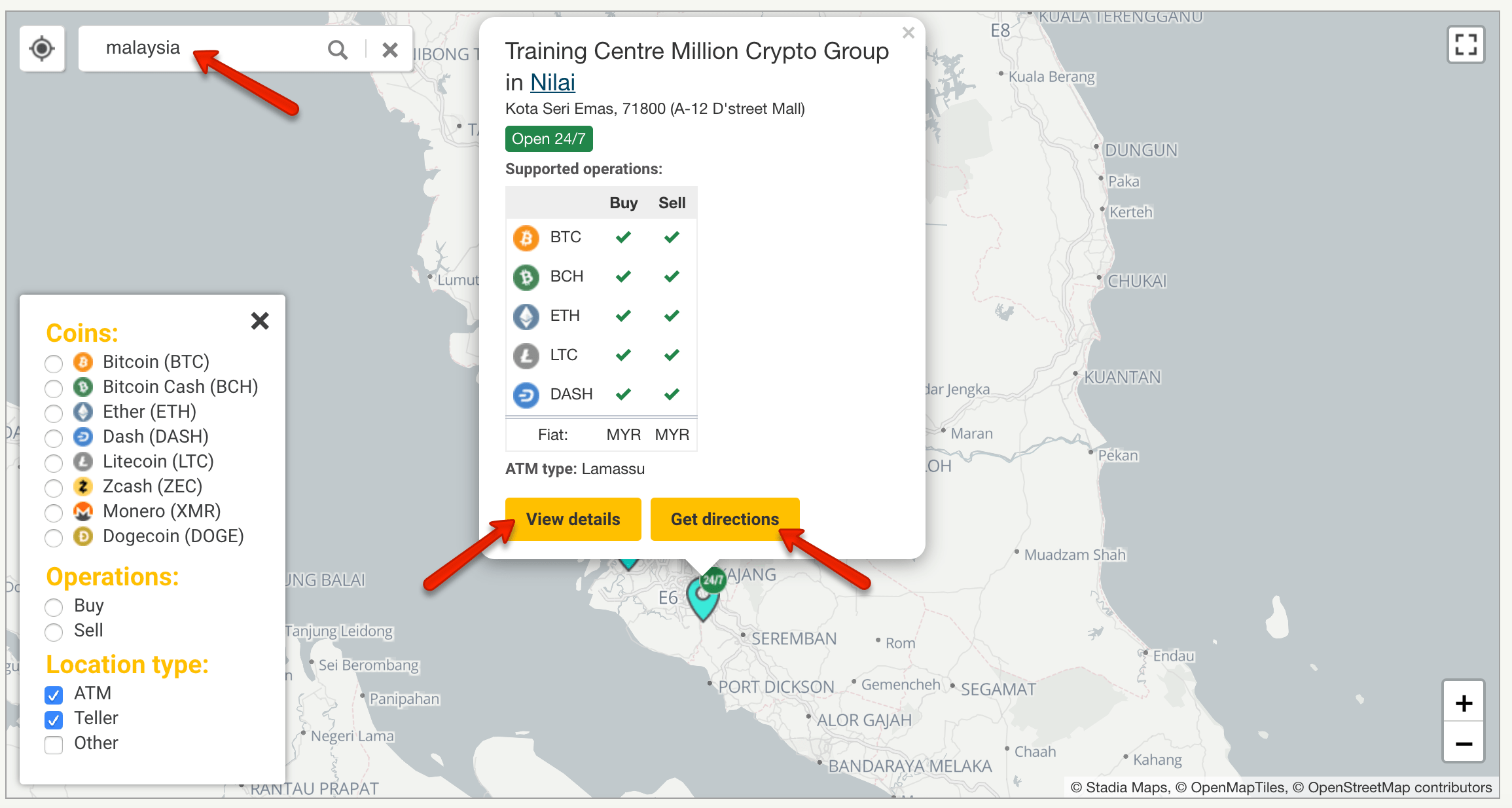Close the filters panel
1512x808 pixels.
[259, 320]
